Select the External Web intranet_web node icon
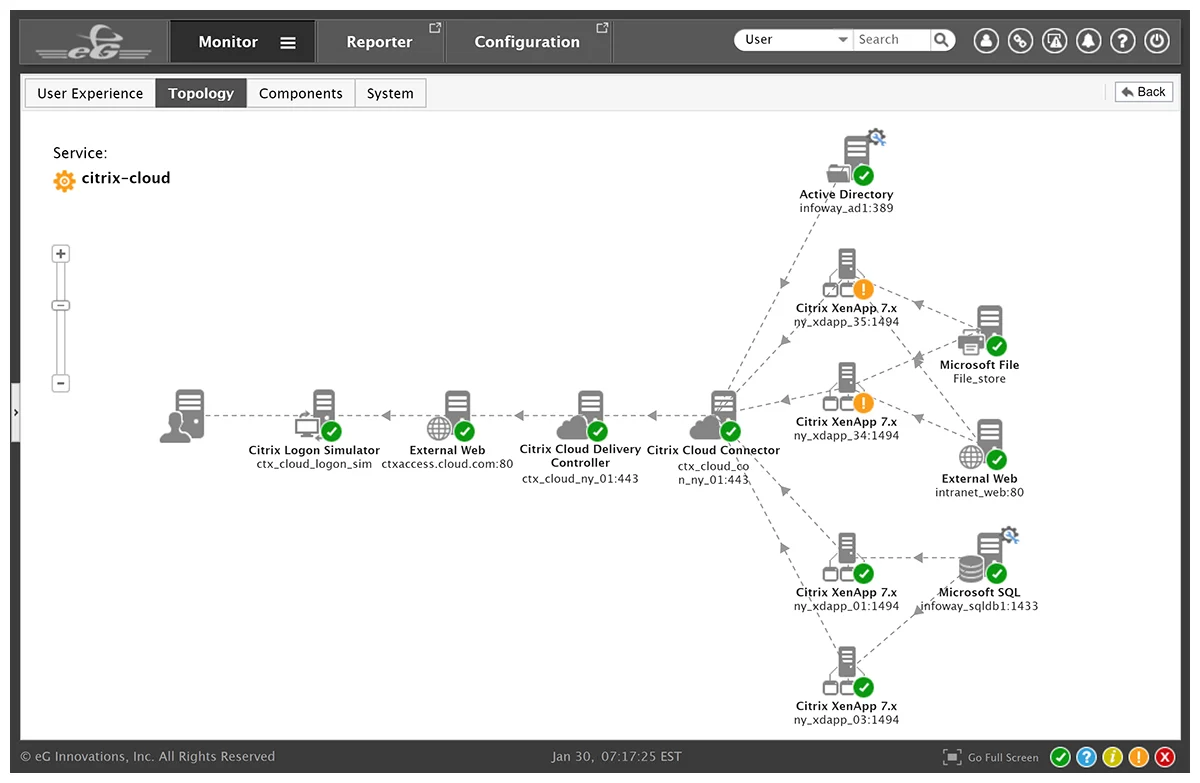 point(982,445)
